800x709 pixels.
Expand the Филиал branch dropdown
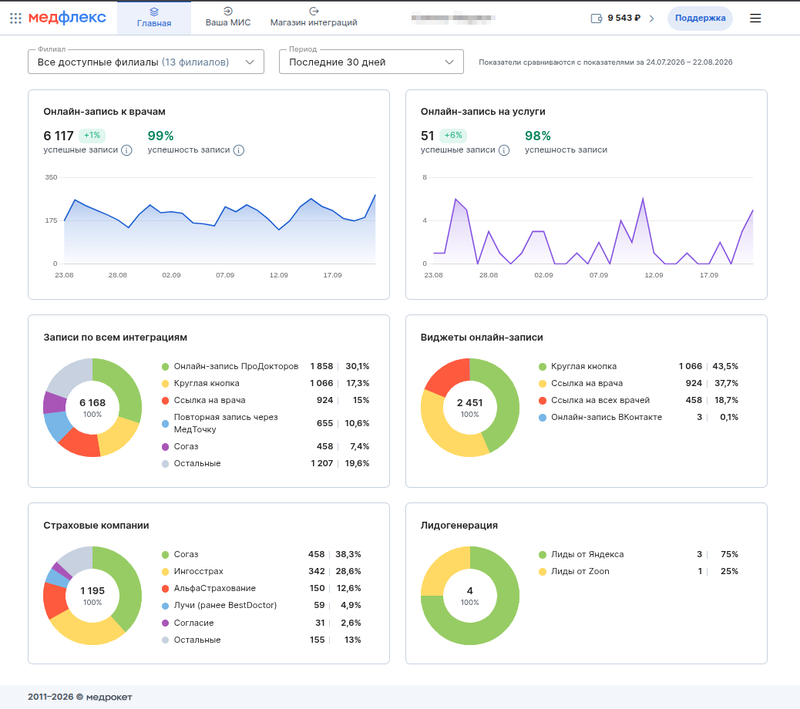(146, 62)
